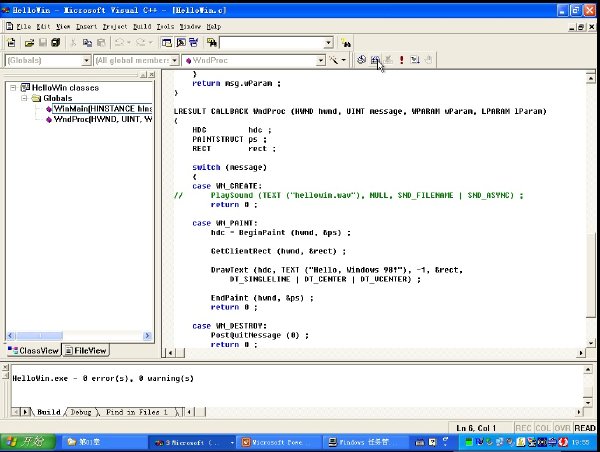Click the Ln 6, Col 1 status indicator
600x452 pixels.
pyautogui.click(x=476, y=428)
